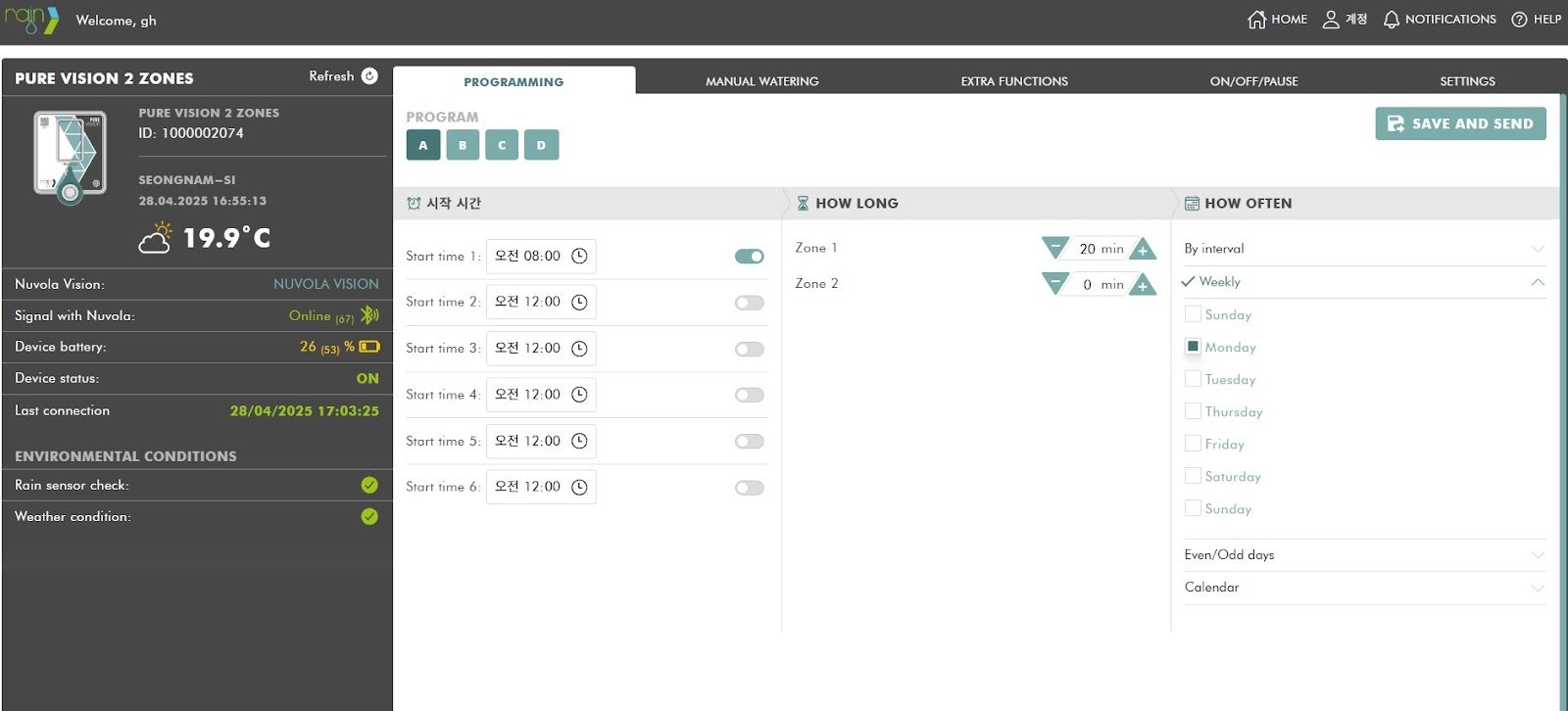Expand the Calendar section
This screenshot has height=711, width=1568.
[1364, 588]
